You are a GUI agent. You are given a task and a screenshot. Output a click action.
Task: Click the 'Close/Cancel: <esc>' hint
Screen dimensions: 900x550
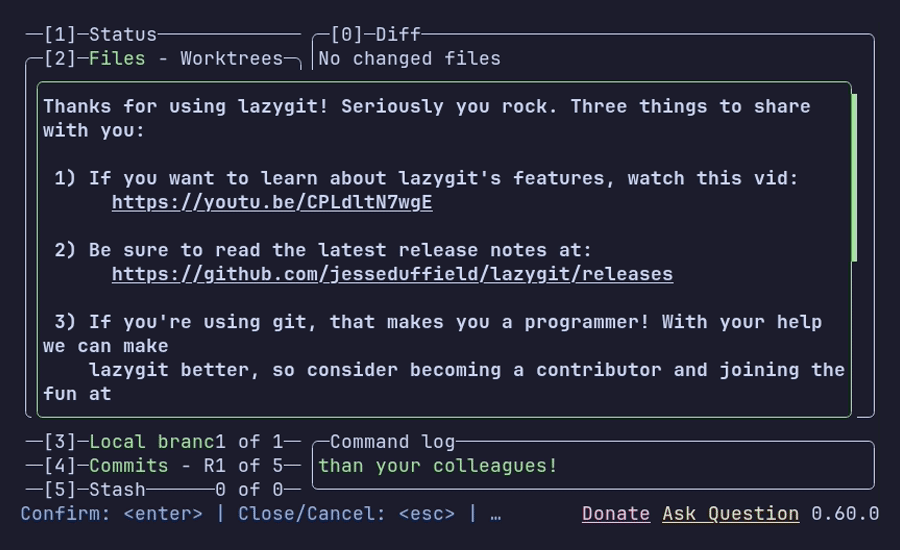pos(347,513)
